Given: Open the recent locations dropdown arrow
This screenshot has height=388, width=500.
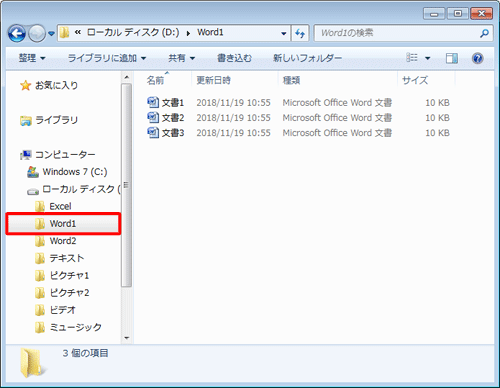Looking at the screenshot, I should (x=51, y=33).
